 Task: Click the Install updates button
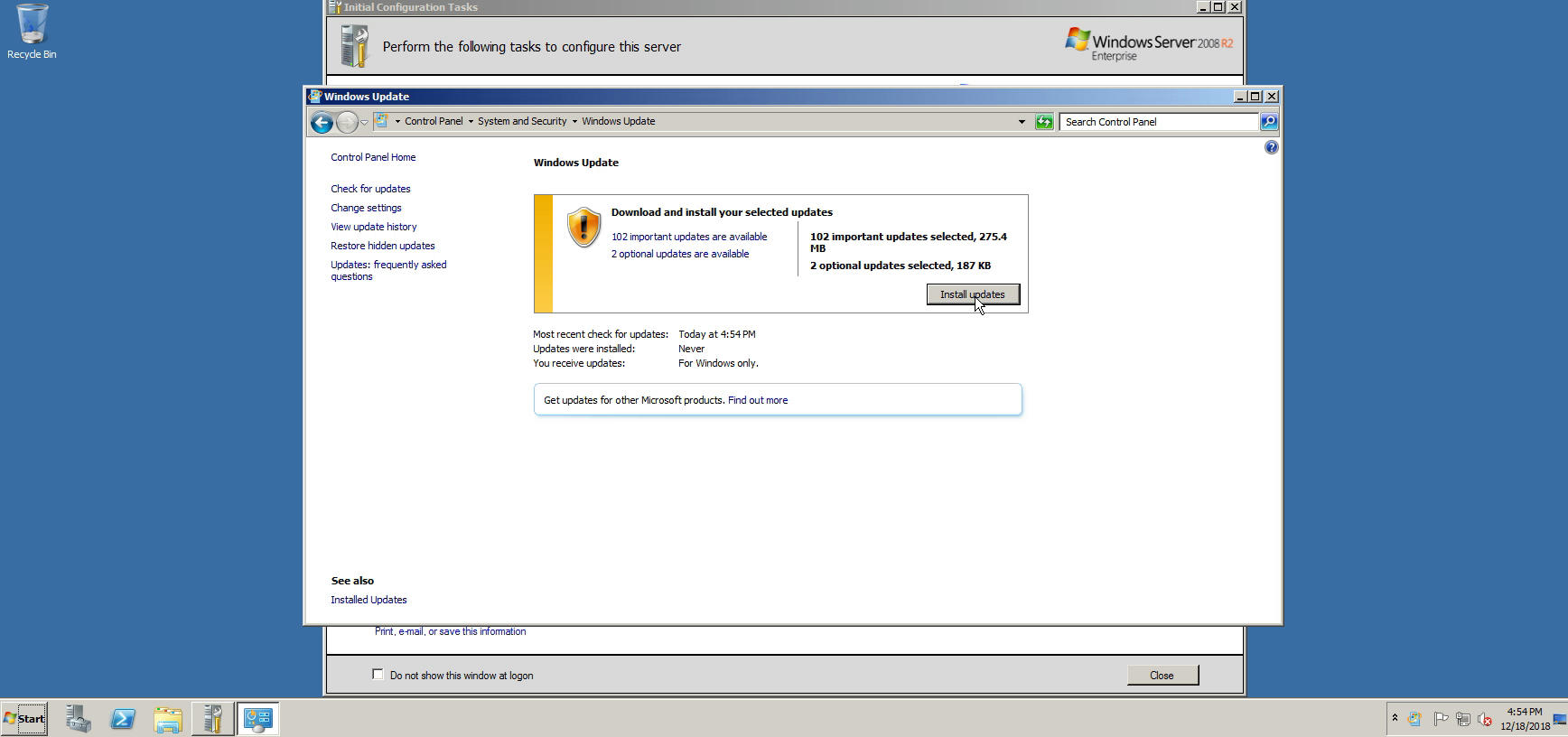(973, 294)
